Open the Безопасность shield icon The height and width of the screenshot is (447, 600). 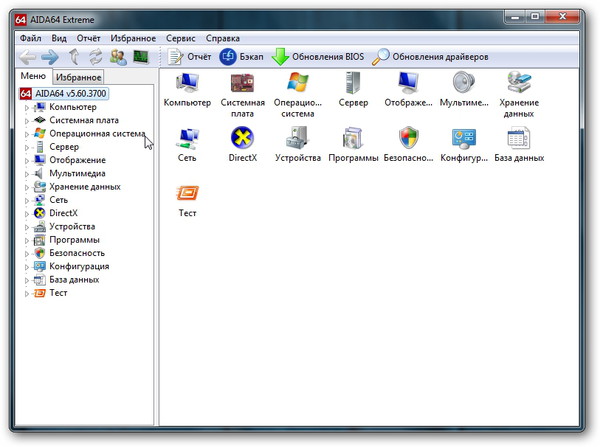(407, 139)
